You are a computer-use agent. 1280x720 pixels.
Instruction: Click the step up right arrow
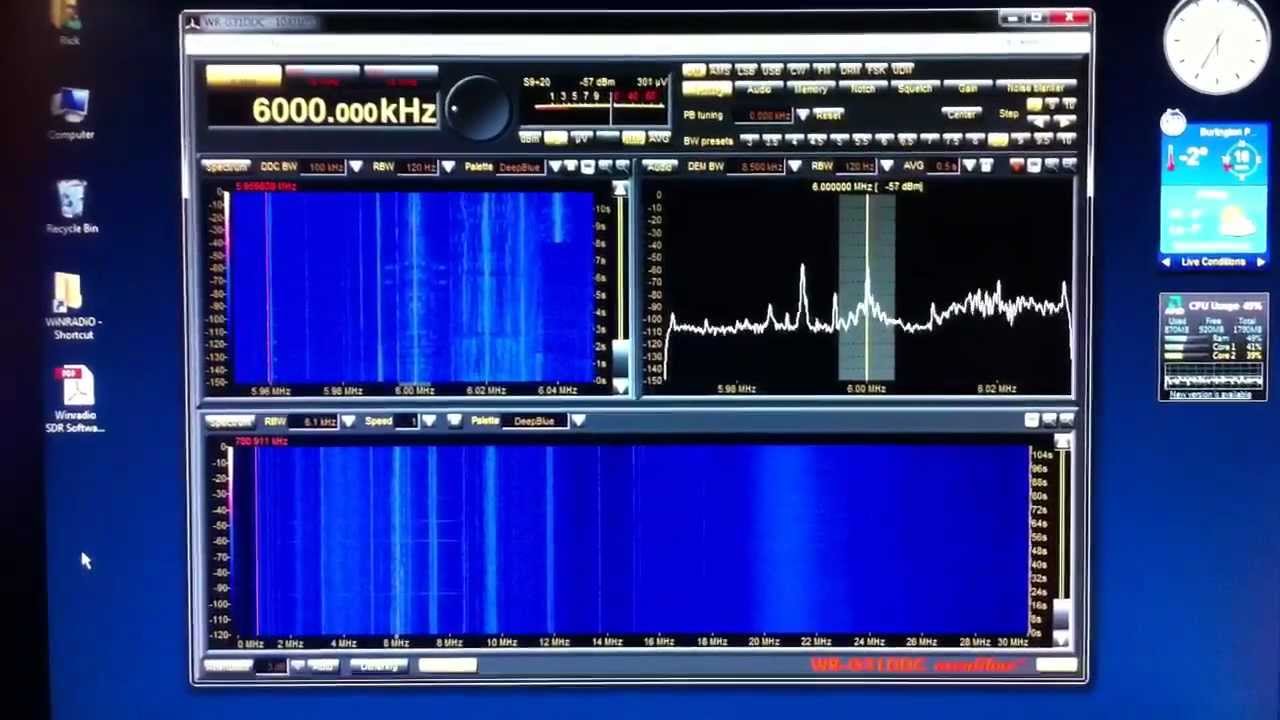pos(1065,121)
